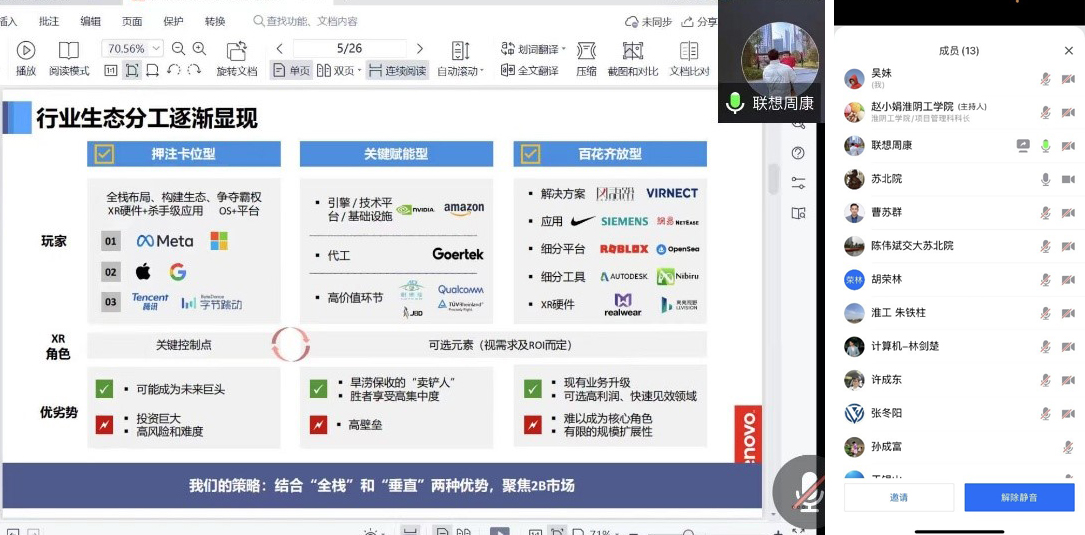Toggle the green microphone of 联想周康

pos(1046,145)
